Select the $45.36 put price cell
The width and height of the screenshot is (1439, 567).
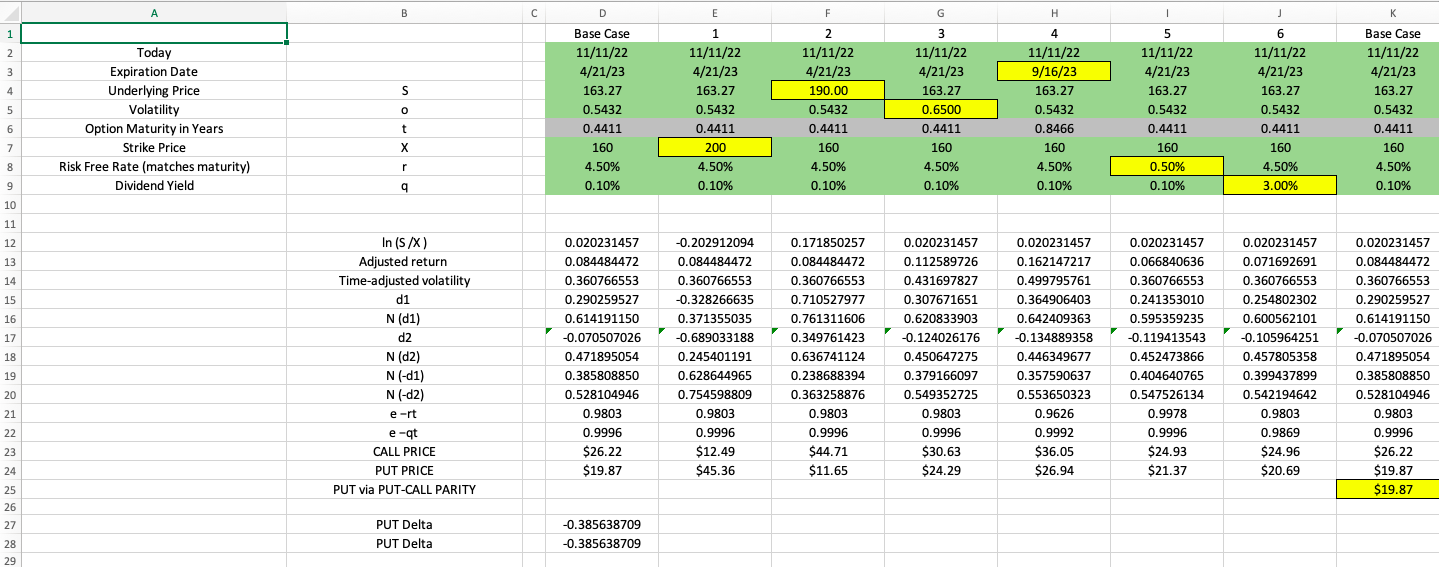point(715,470)
